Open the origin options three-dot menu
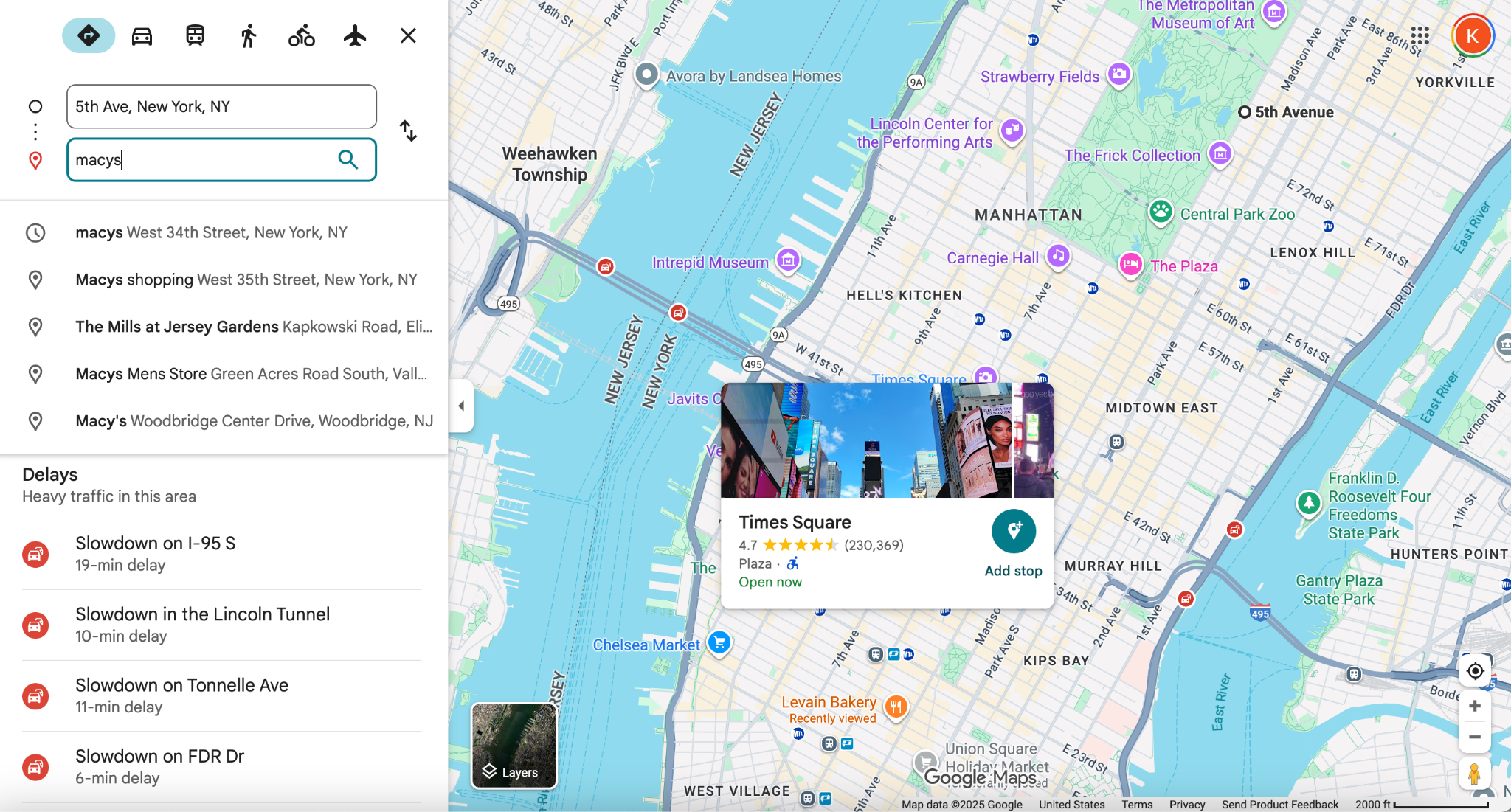Image resolution: width=1511 pixels, height=812 pixels. click(35, 131)
